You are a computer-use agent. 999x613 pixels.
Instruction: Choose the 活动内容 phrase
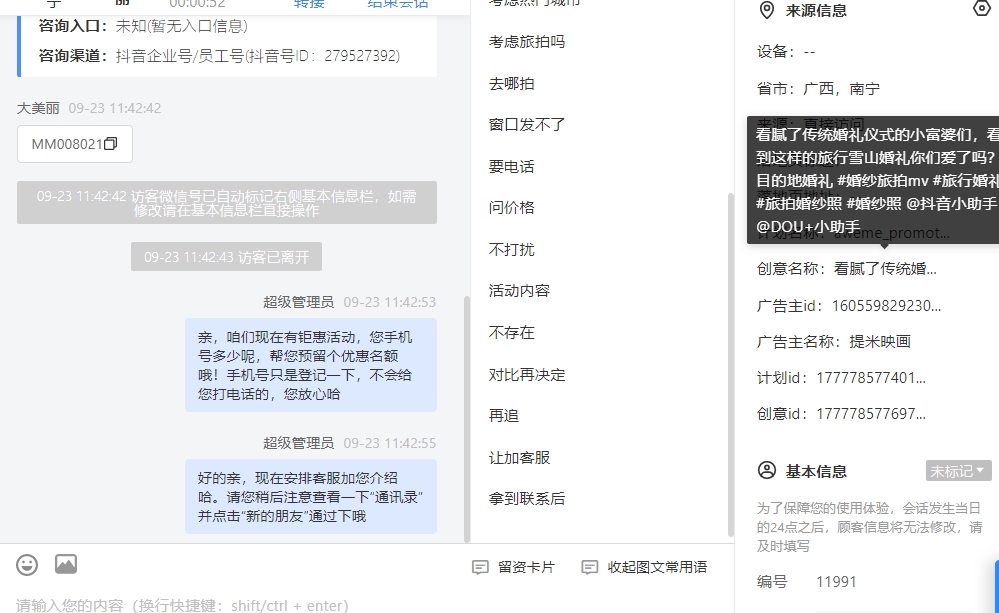(x=519, y=291)
